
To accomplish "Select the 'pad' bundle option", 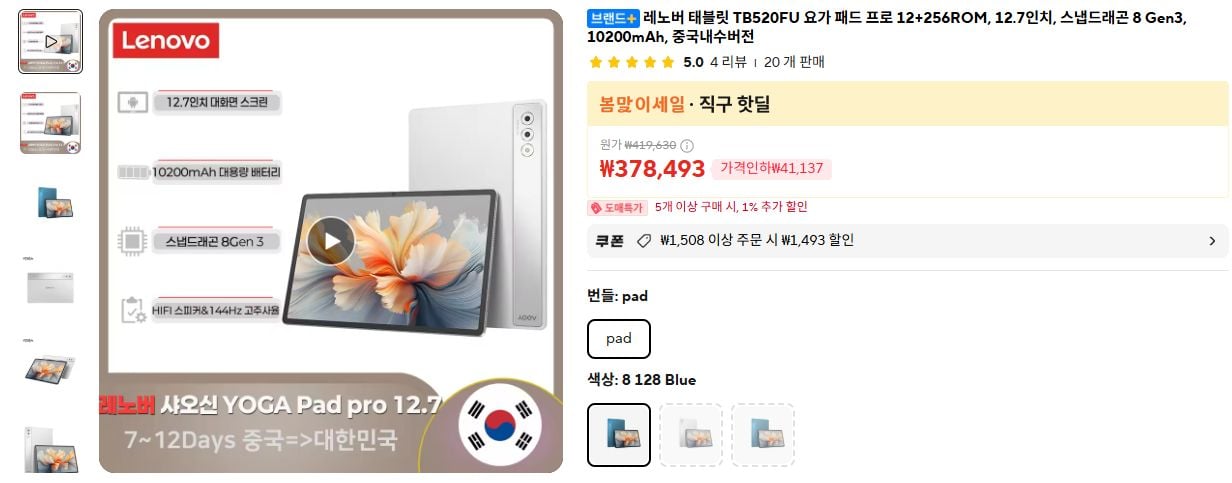I will pyautogui.click(x=619, y=339).
